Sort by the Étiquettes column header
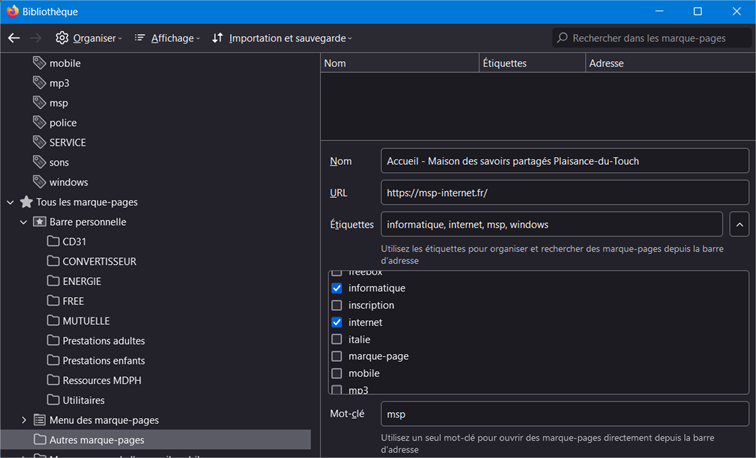756x458 pixels. [532, 63]
